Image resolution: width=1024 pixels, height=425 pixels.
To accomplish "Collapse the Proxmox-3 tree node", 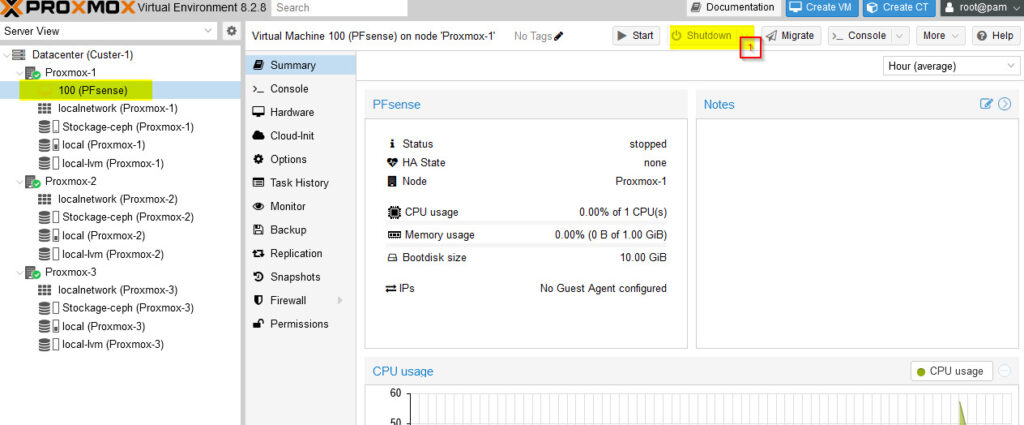I will 20,272.
